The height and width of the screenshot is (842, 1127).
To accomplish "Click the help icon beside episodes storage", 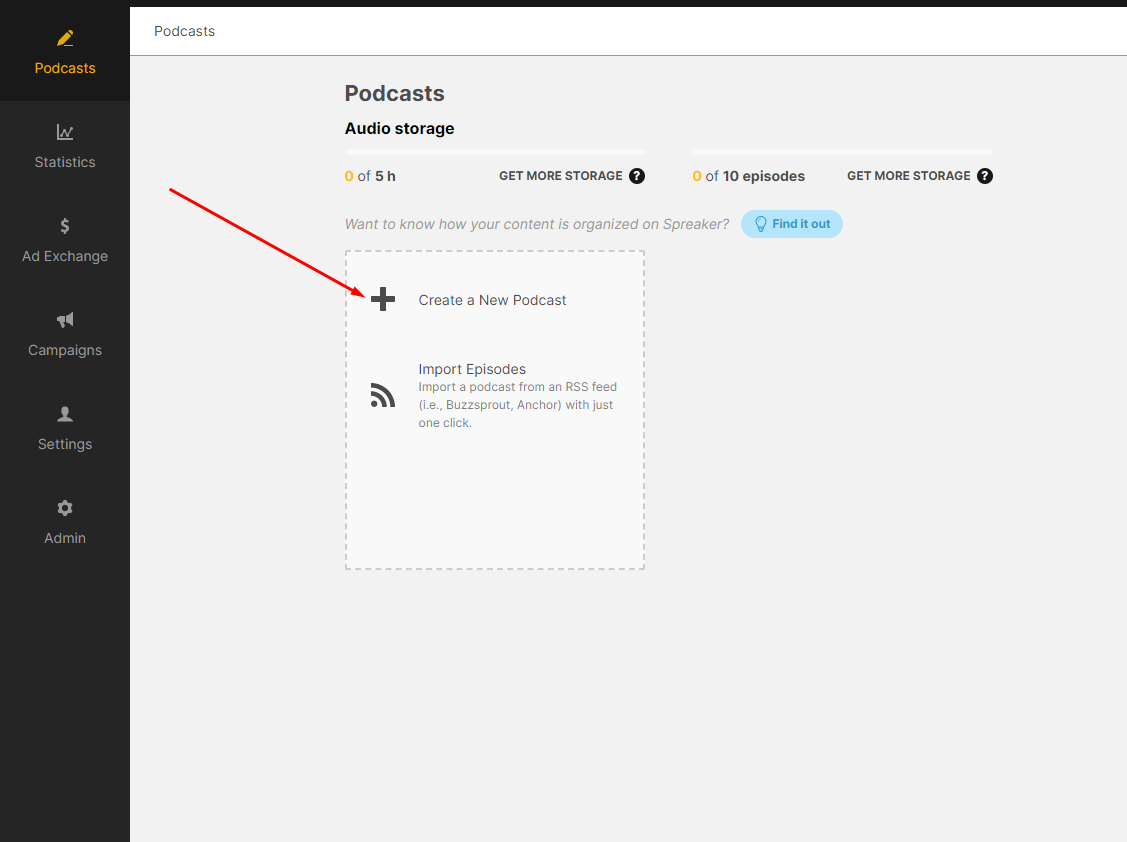I will pos(985,176).
